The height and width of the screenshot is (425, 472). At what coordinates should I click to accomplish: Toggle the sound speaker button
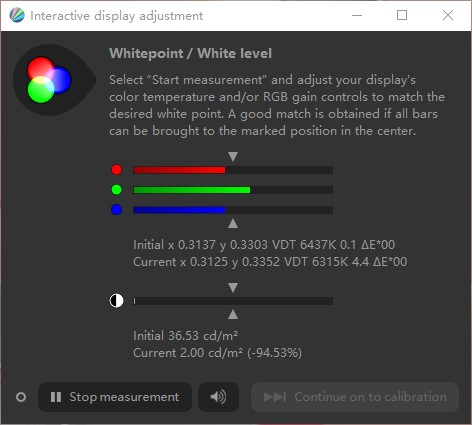click(218, 397)
